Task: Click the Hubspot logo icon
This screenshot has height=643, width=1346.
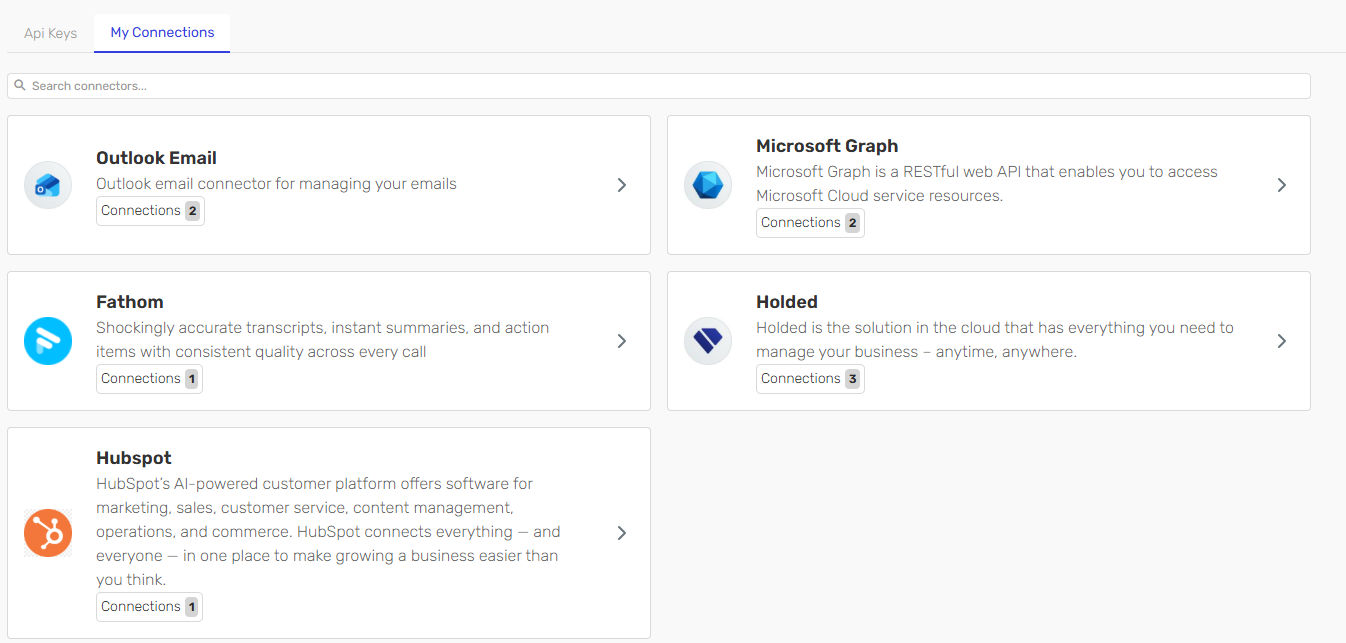Action: tap(48, 533)
